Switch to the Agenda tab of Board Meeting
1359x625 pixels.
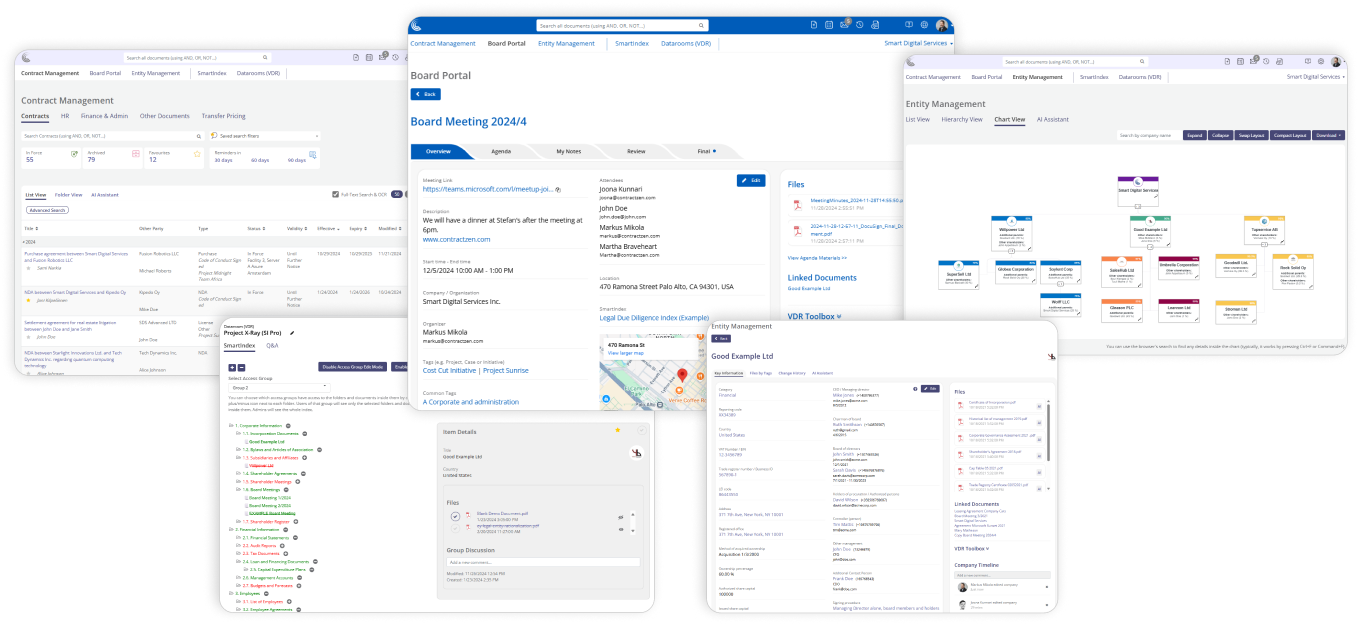point(501,151)
